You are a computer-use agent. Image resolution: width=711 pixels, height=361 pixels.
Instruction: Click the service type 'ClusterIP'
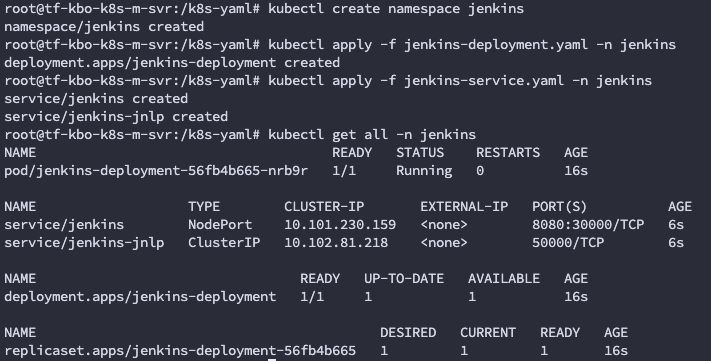(224, 243)
